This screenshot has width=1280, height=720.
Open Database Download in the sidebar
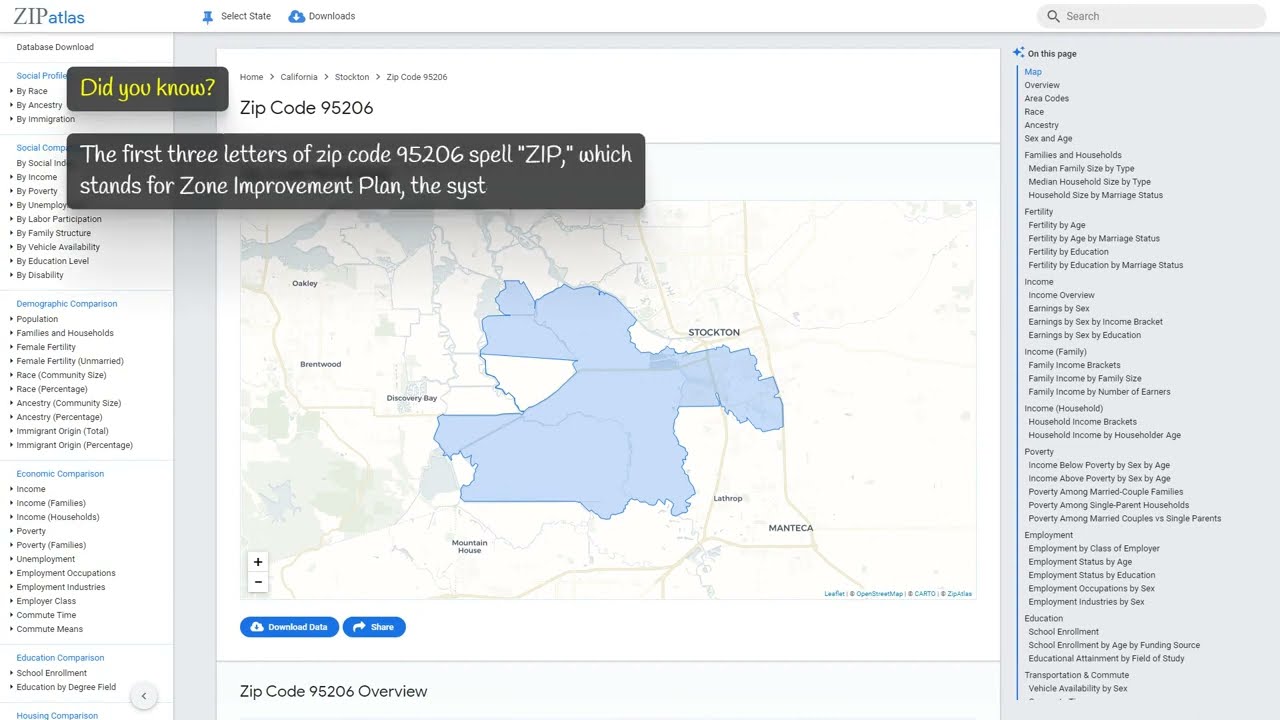point(55,47)
